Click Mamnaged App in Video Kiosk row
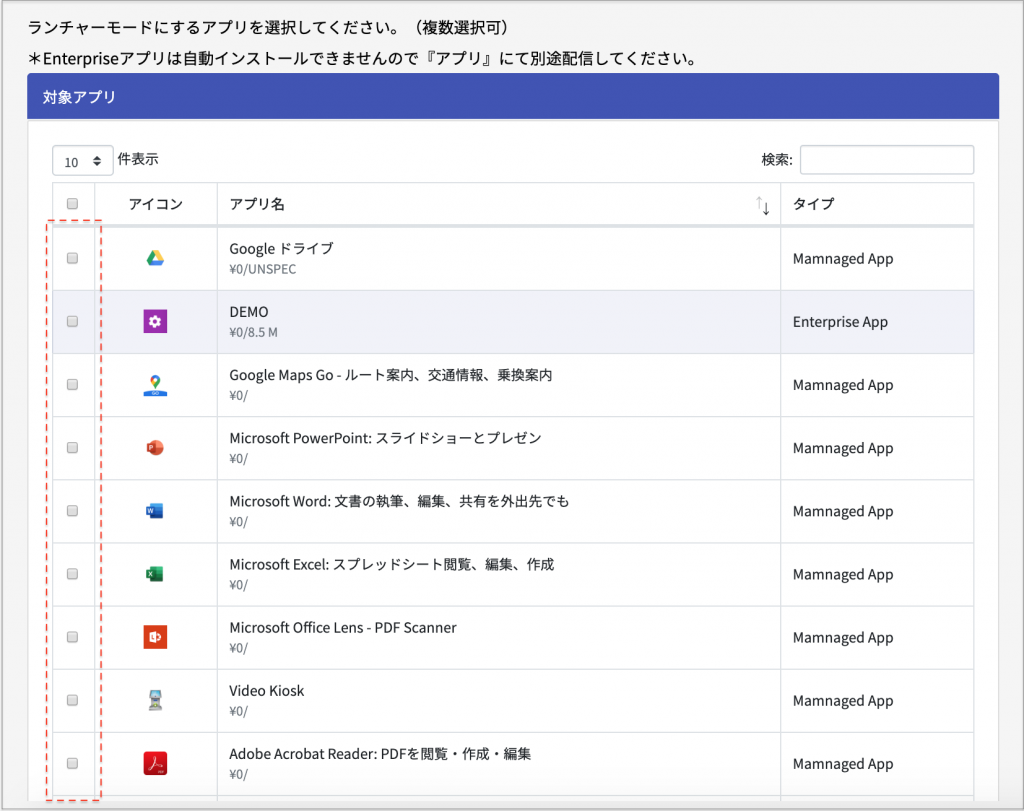 (x=842, y=701)
